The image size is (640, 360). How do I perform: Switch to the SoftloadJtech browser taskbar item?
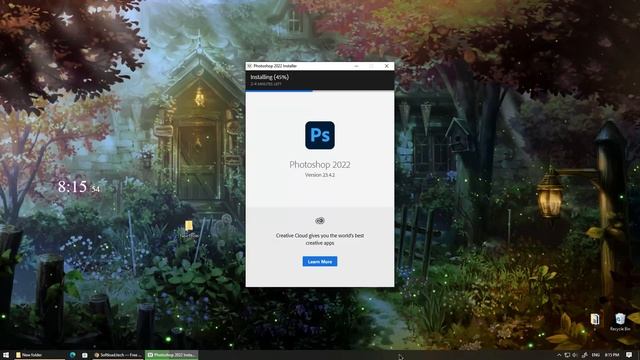118,355
